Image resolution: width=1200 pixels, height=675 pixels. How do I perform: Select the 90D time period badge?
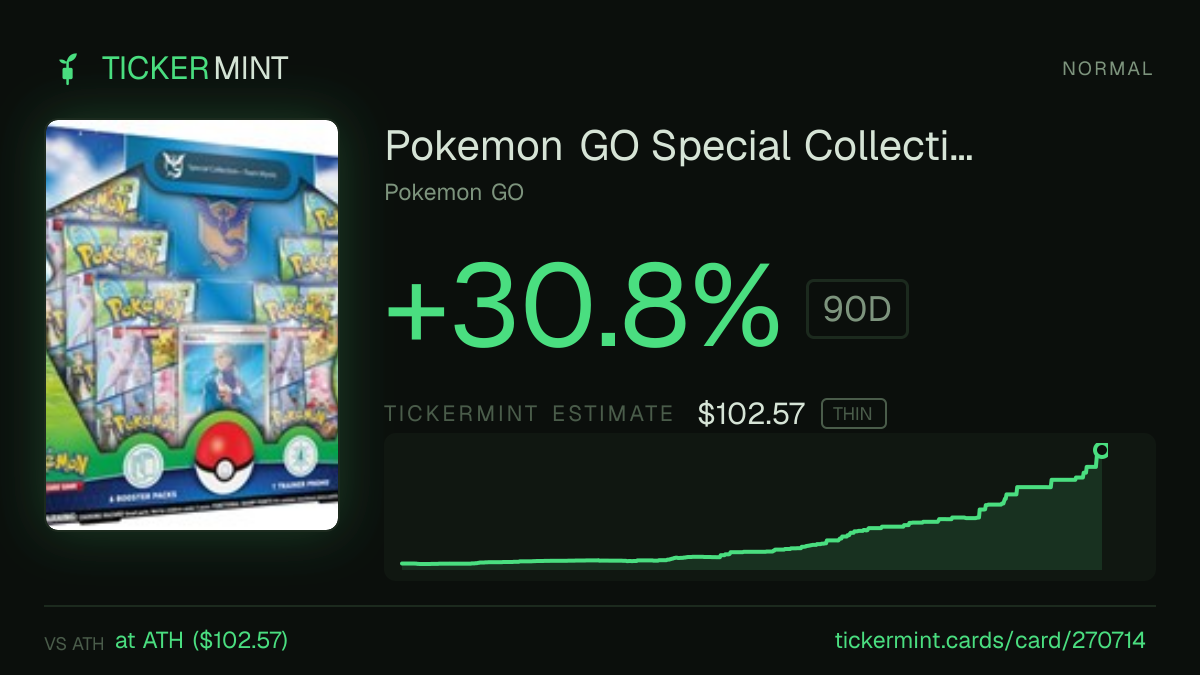pos(857,309)
